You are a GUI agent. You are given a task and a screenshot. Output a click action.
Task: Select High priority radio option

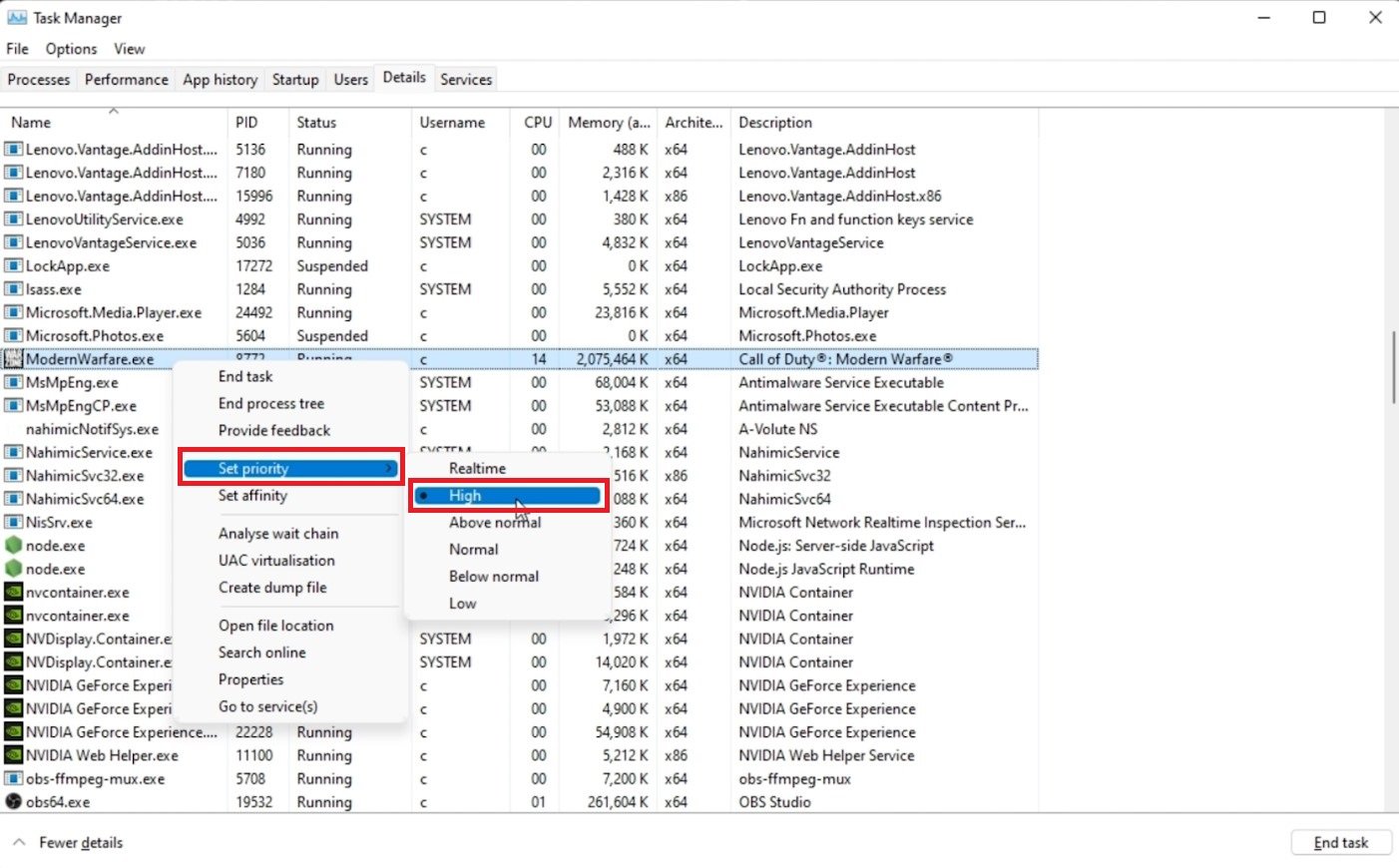click(x=465, y=496)
